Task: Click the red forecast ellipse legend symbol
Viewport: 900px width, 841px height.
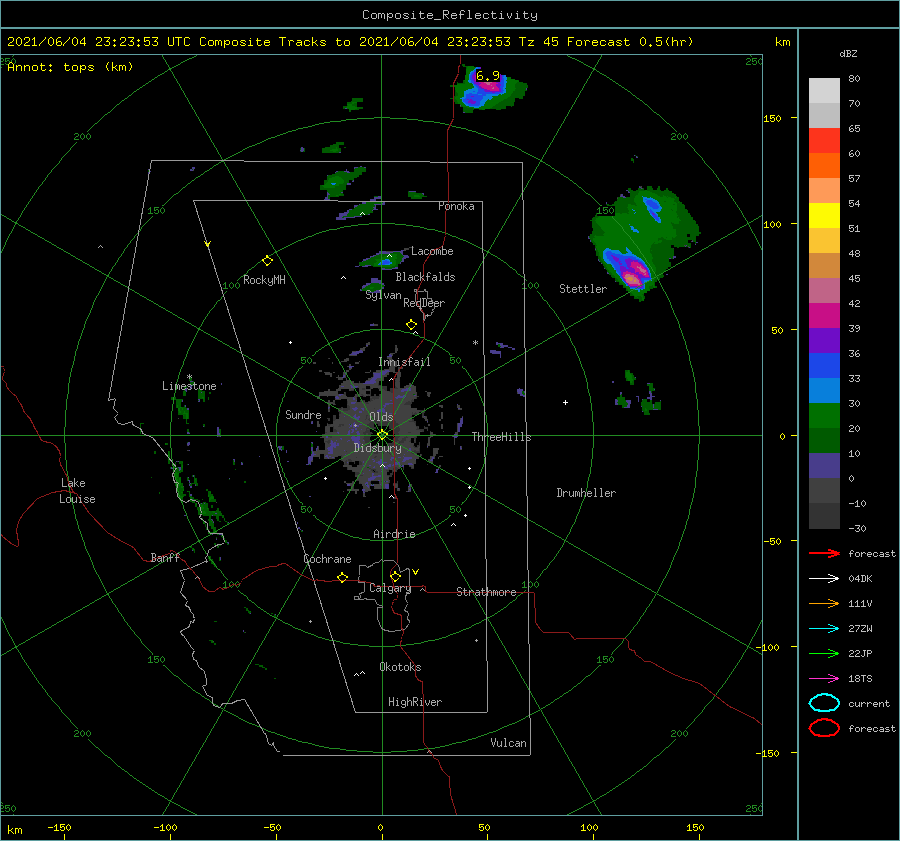Action: [824, 728]
